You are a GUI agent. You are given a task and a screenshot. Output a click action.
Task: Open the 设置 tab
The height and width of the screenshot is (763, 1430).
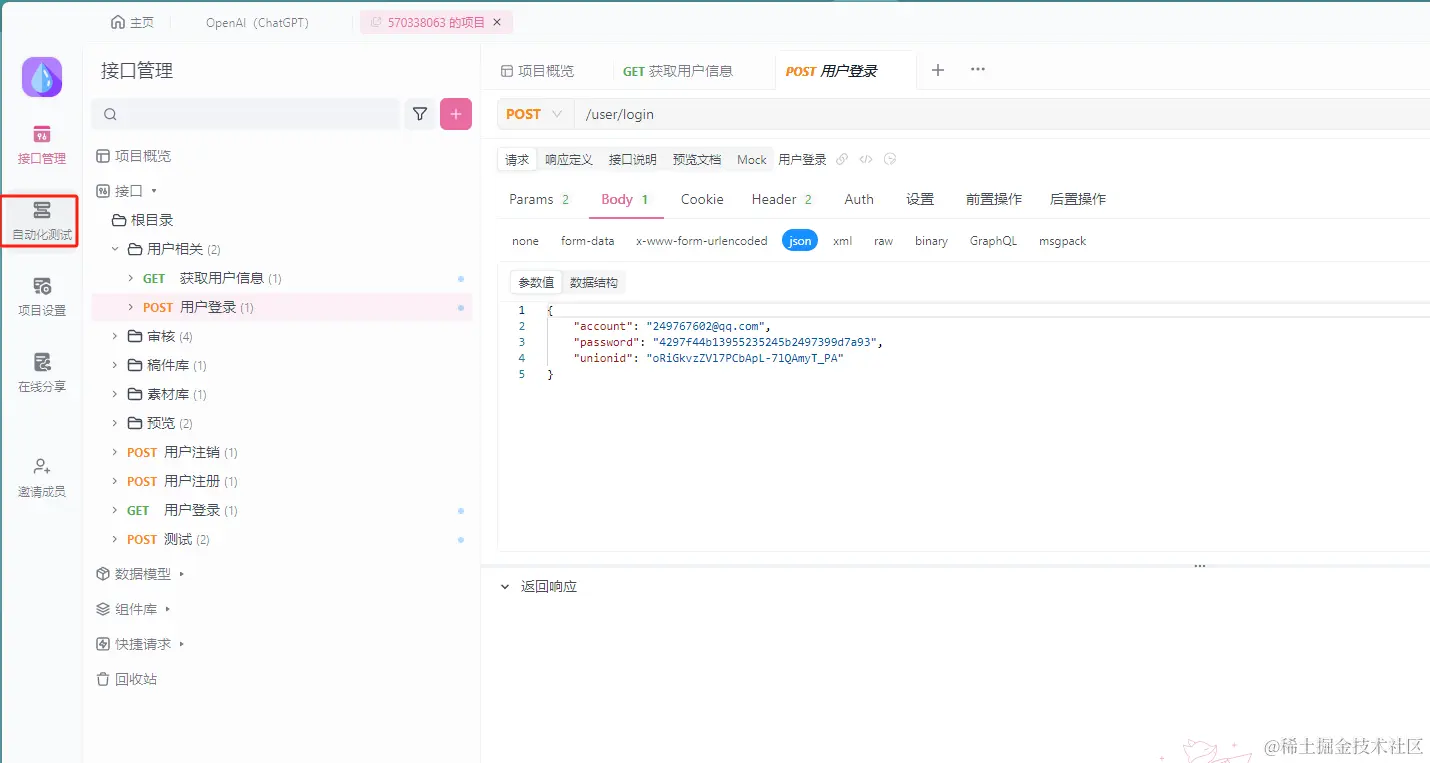click(920, 199)
